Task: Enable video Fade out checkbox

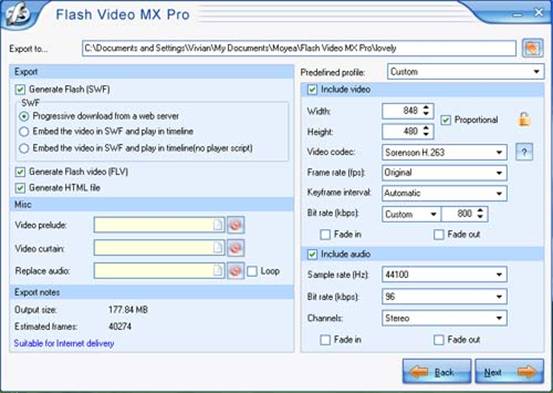Action: [439, 234]
